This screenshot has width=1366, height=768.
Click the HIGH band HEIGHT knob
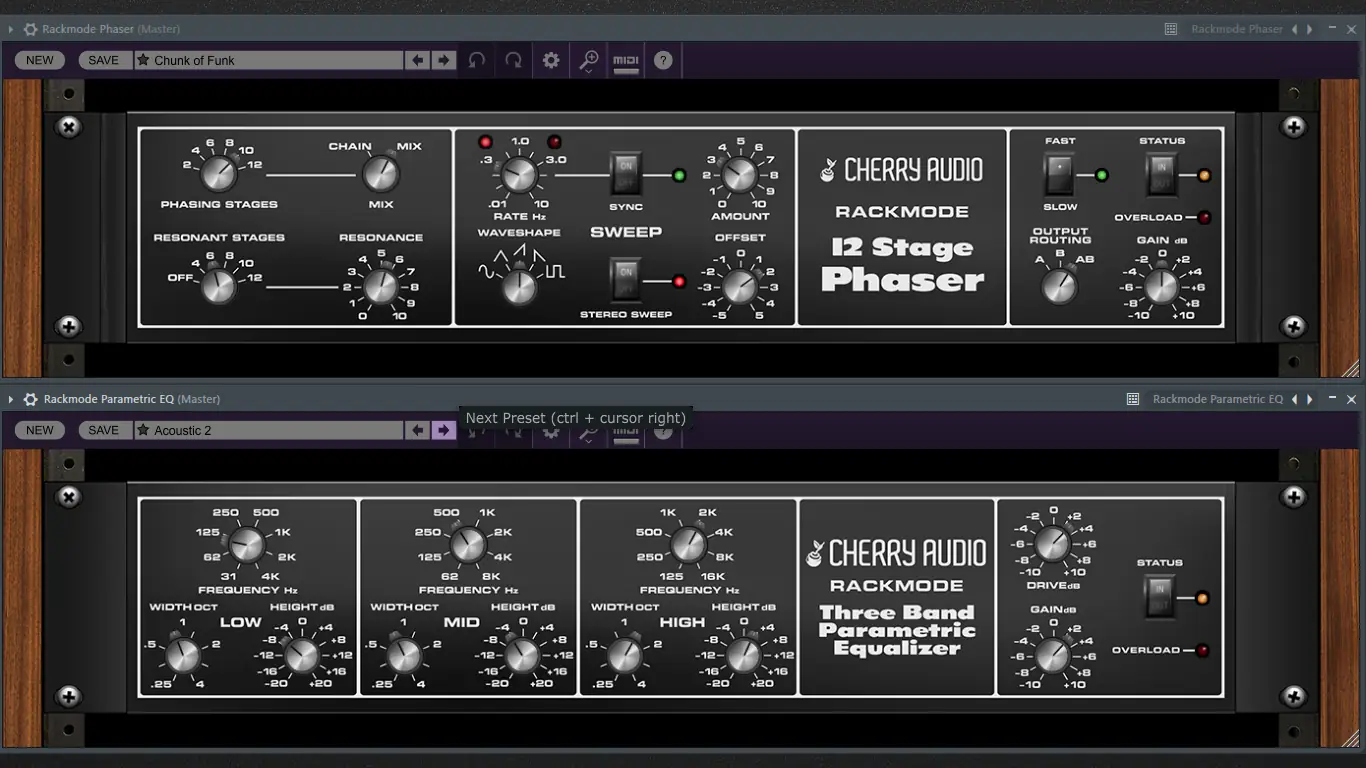743,655
